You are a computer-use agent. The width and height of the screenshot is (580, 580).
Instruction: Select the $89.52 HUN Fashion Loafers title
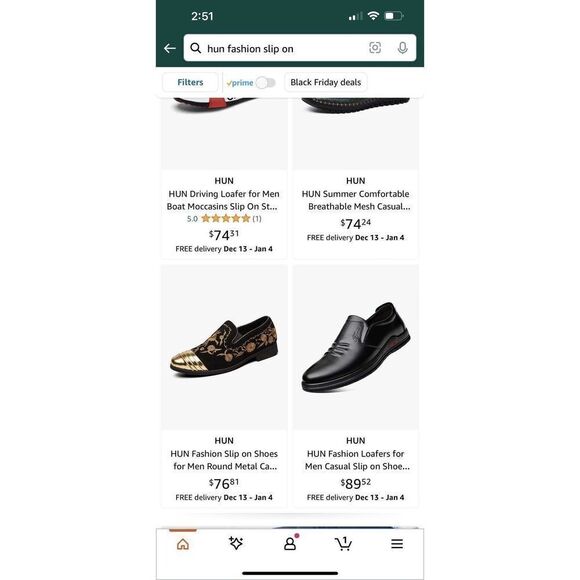click(356, 460)
